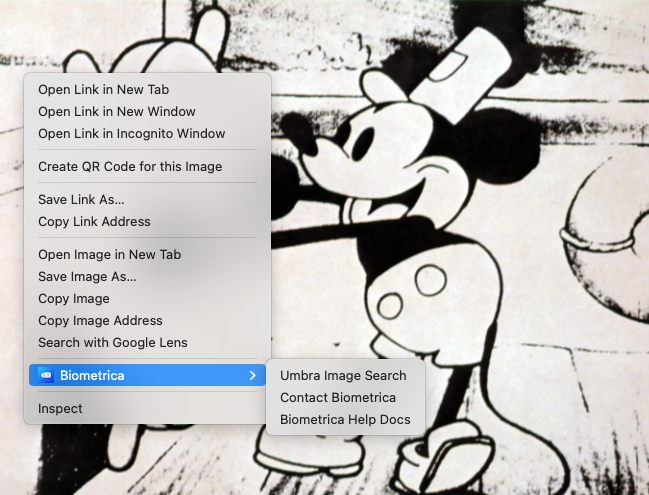This screenshot has height=495, width=649.
Task: Choose Open Image in New Tab
Action: pyautogui.click(x=147, y=255)
